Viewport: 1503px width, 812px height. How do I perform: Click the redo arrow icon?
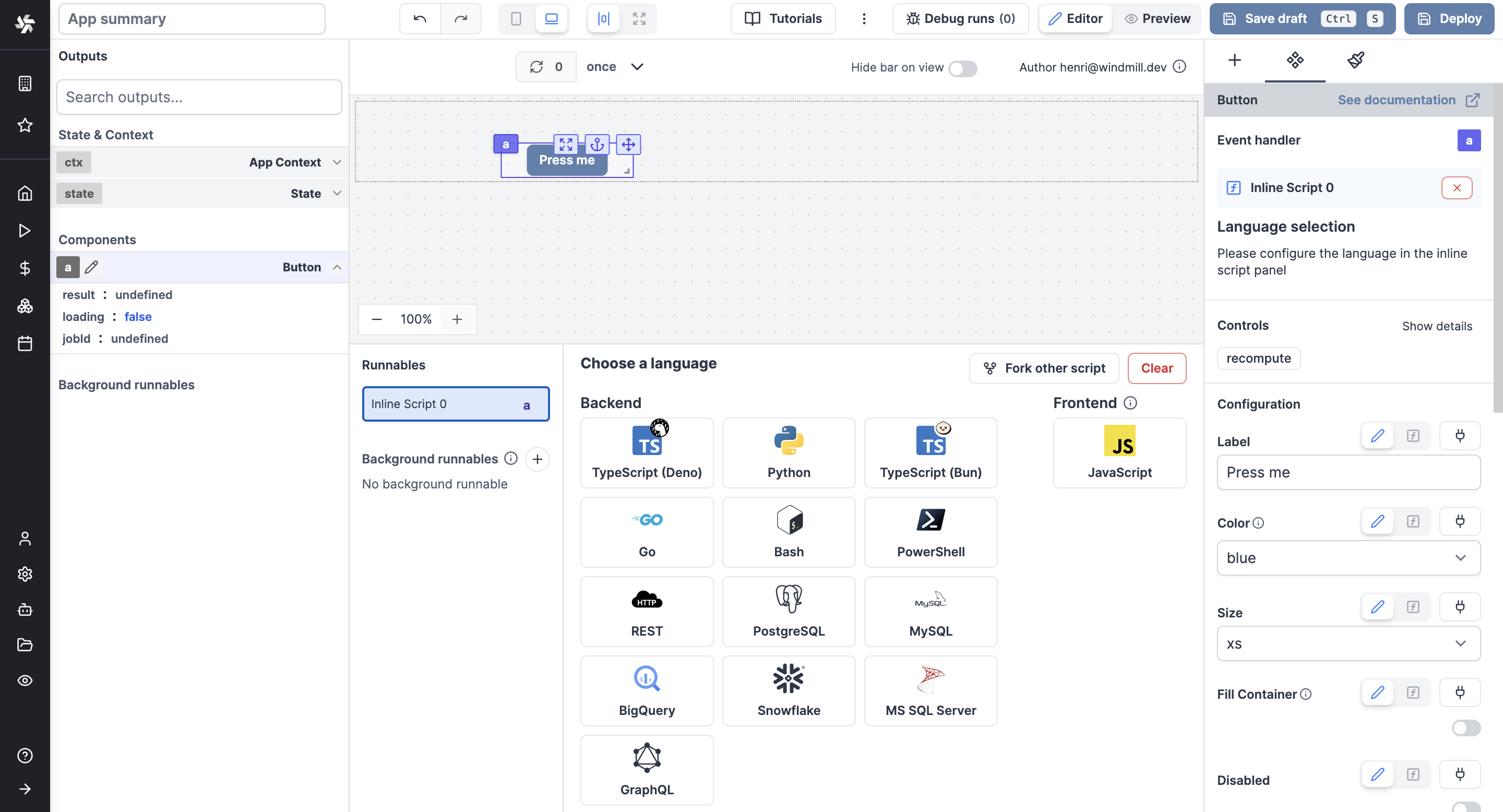tap(460, 19)
